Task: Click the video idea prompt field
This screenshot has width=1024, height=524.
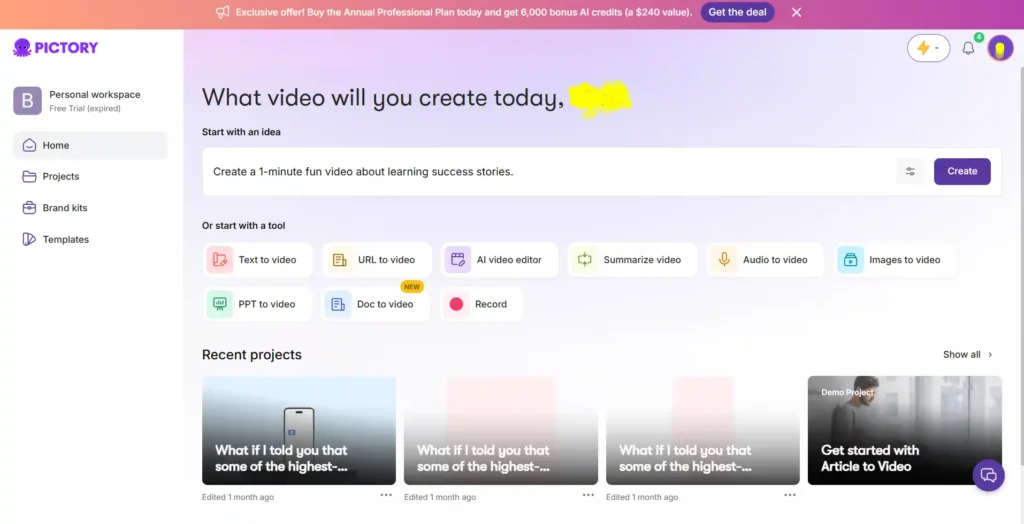Action: [x=547, y=172]
